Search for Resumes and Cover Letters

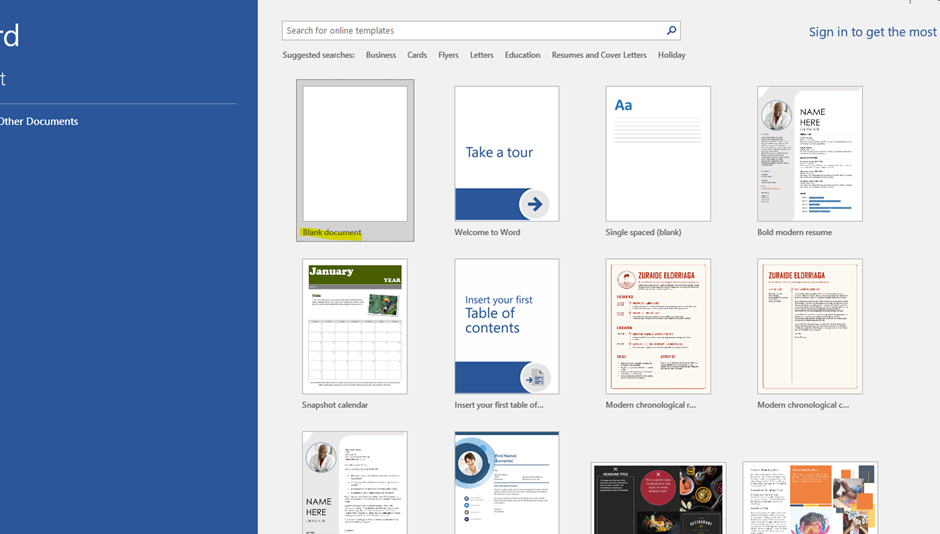click(599, 55)
